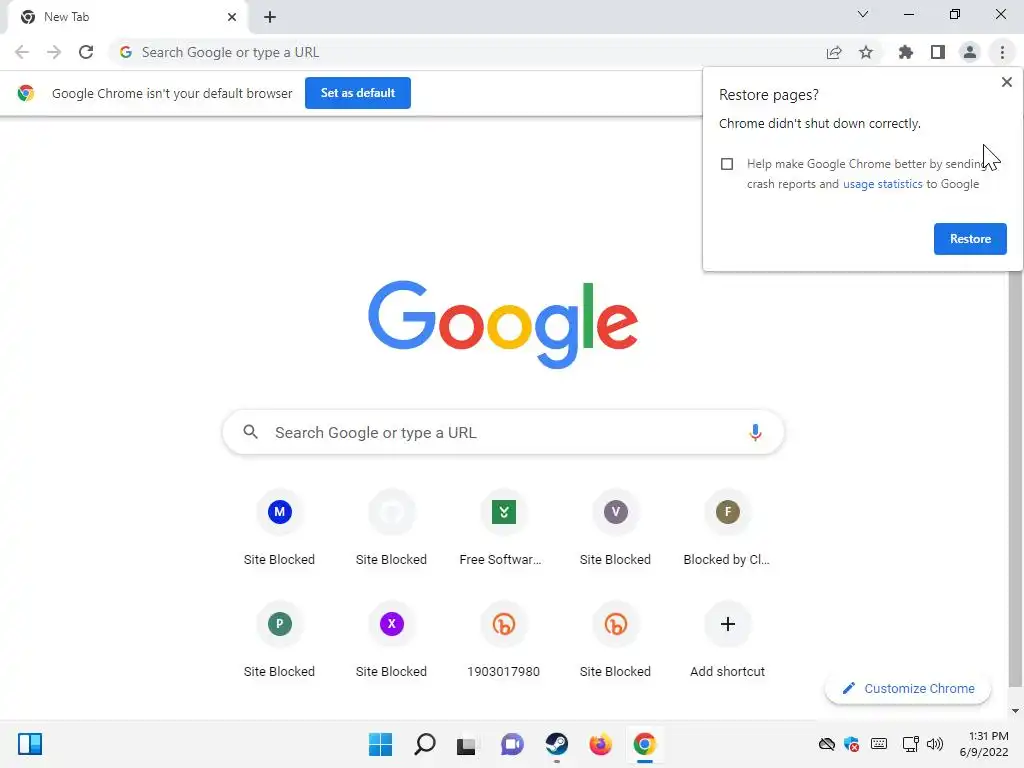Open the V Site Blocked shortcut
The width and height of the screenshot is (1024, 768).
[x=615, y=529]
